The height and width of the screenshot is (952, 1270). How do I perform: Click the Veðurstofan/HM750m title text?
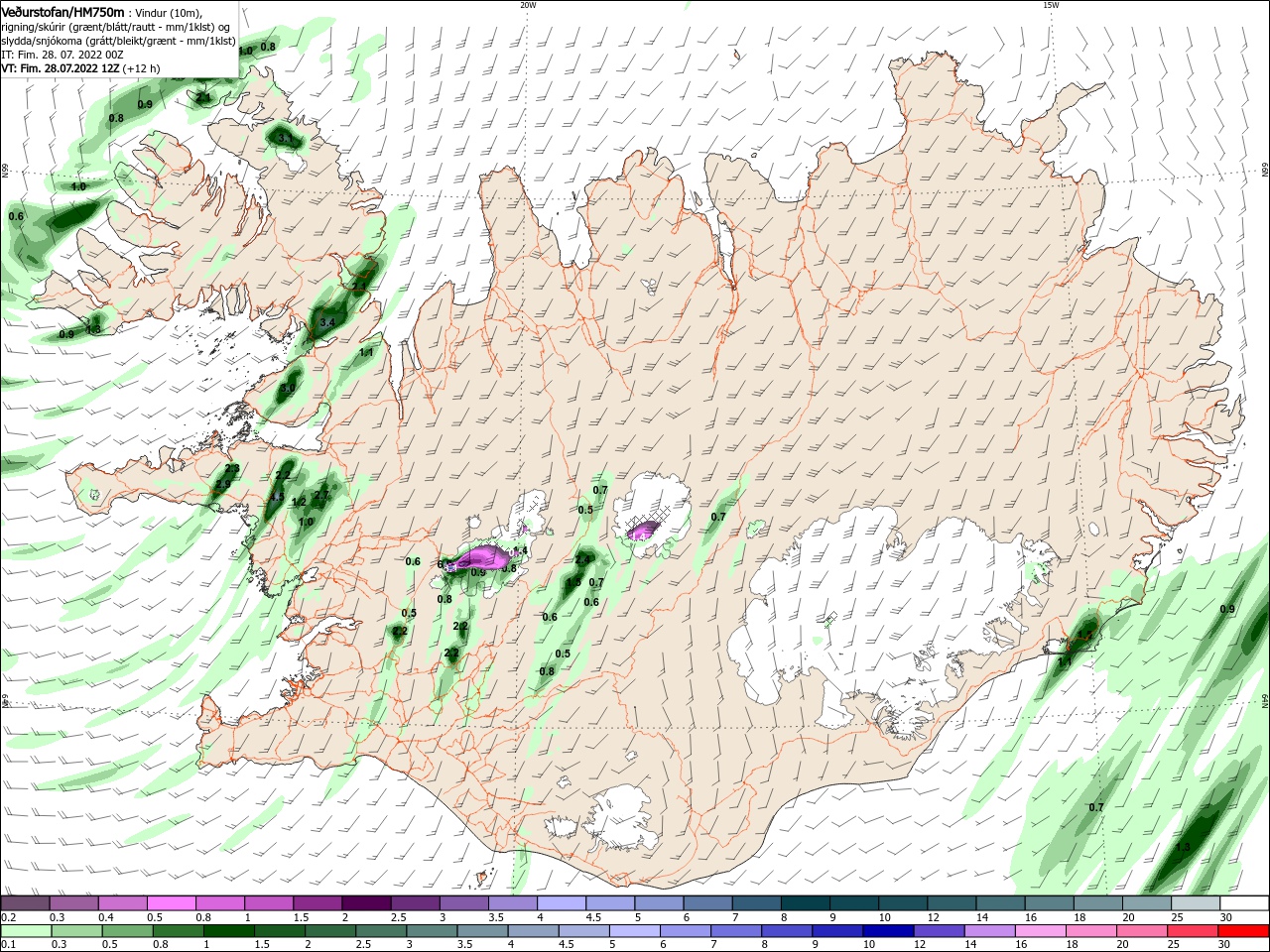pyautogui.click(x=63, y=12)
